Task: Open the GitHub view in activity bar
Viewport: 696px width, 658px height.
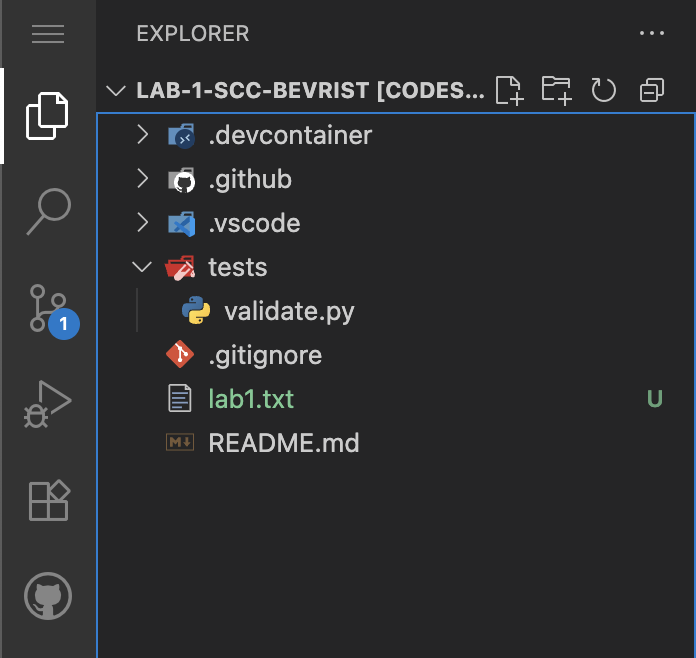Action: pyautogui.click(x=48, y=597)
